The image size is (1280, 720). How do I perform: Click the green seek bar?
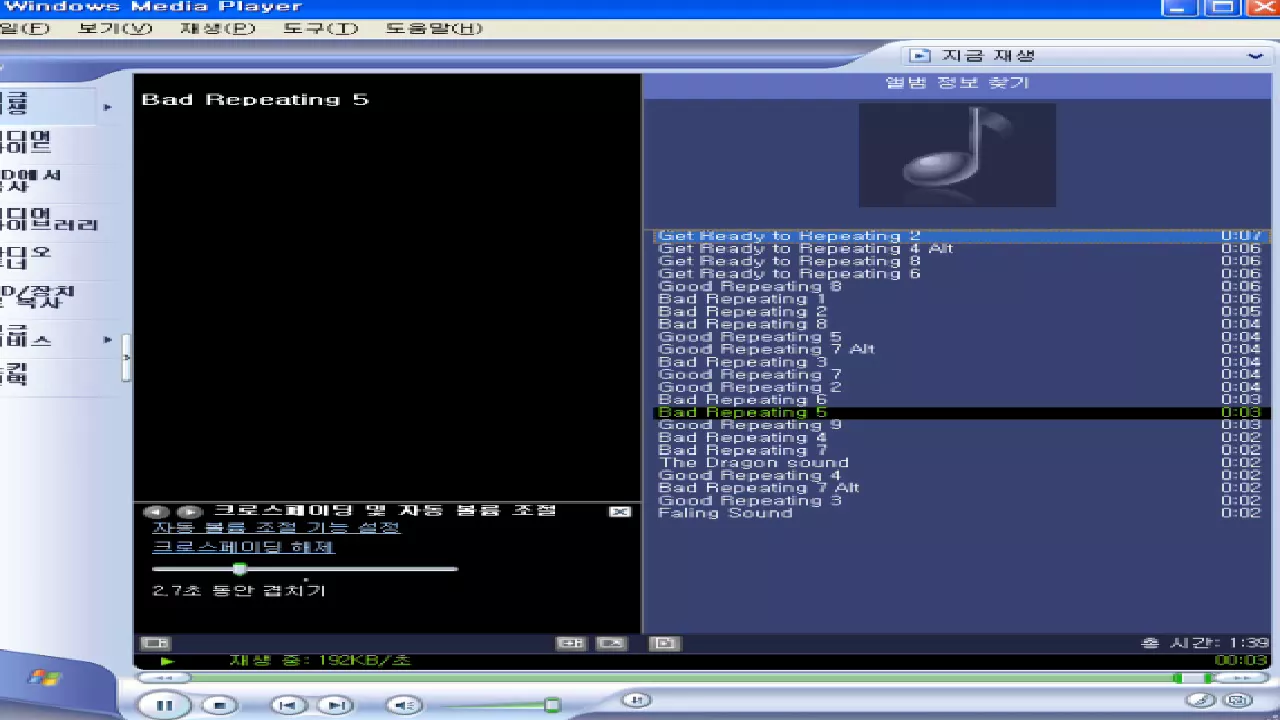pyautogui.click(x=680, y=678)
